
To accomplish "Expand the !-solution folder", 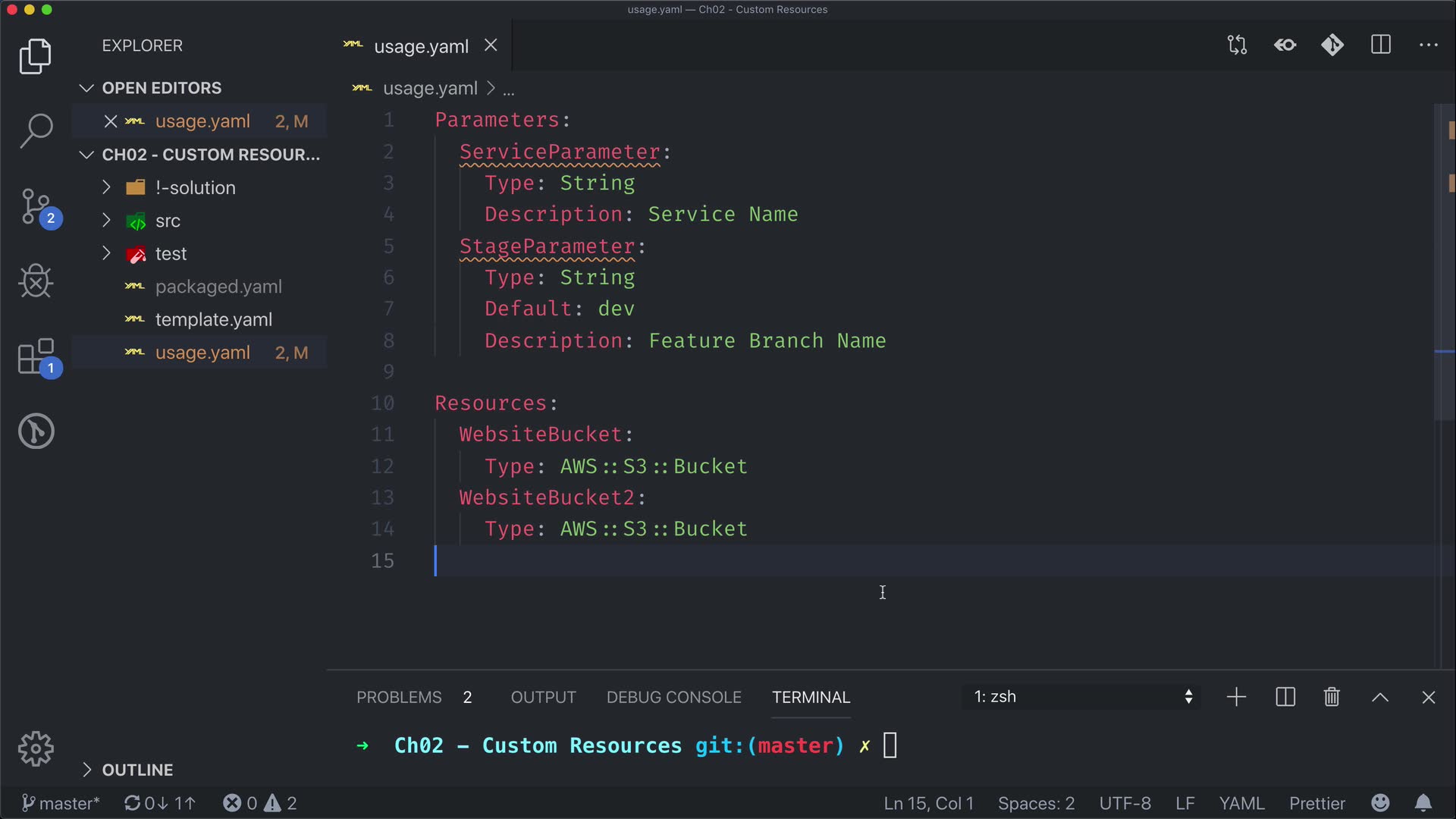I will pos(195,187).
